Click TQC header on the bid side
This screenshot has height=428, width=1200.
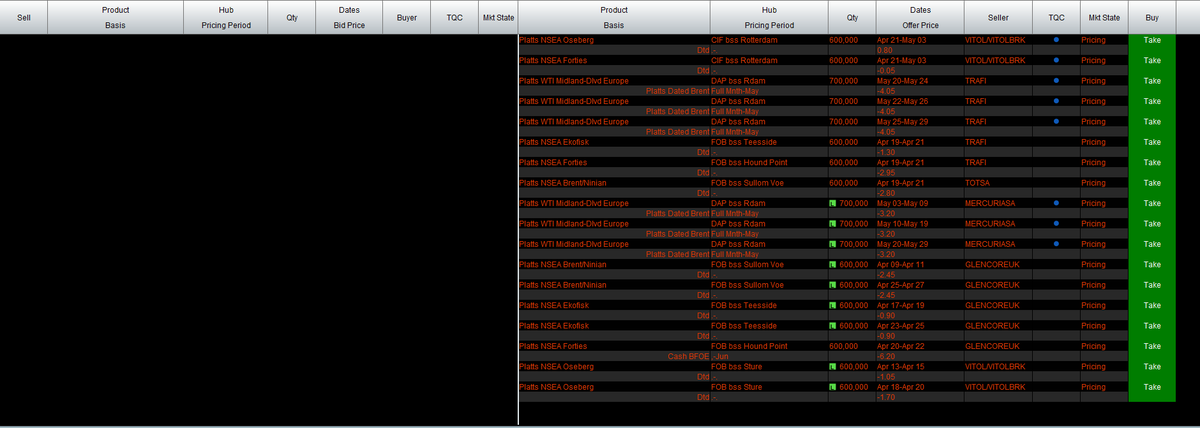pos(454,17)
